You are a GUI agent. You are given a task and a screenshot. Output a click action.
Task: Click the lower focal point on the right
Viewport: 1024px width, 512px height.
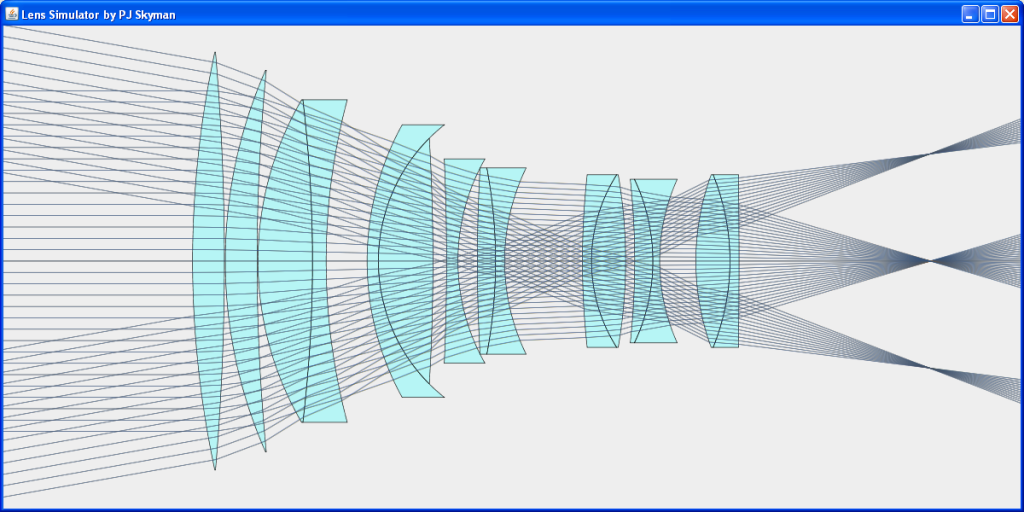tap(929, 368)
